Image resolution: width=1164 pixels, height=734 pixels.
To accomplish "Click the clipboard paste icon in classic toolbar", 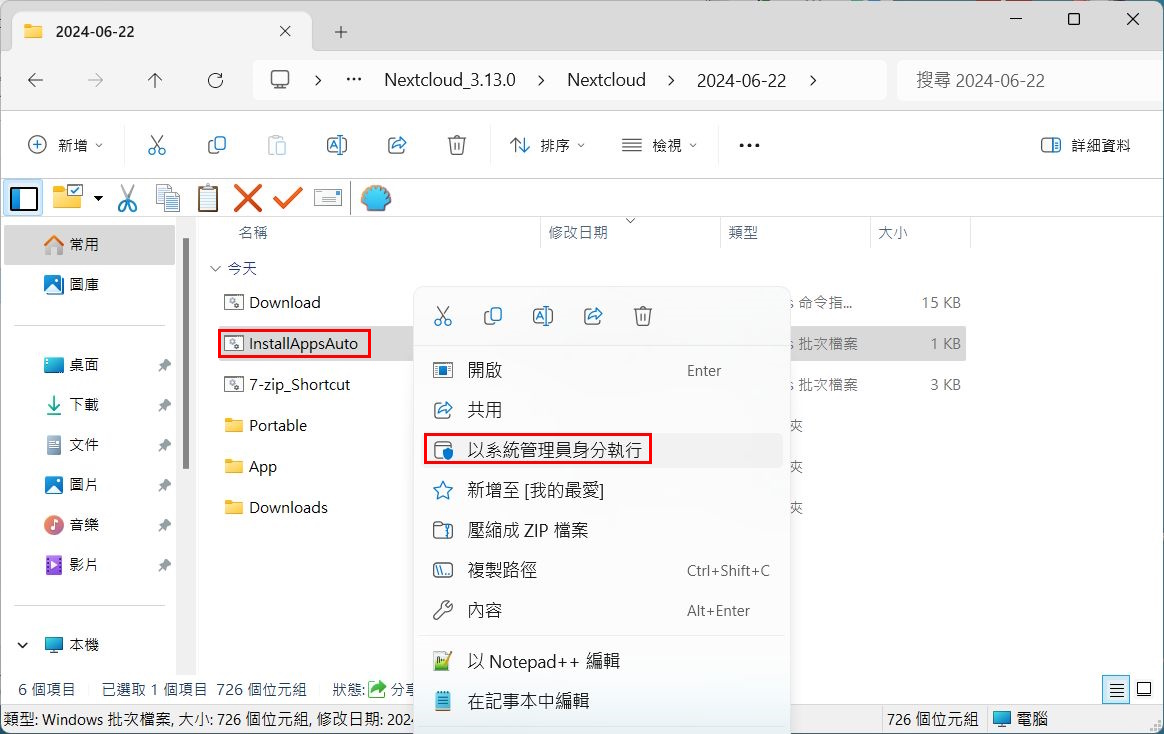I will [207, 198].
